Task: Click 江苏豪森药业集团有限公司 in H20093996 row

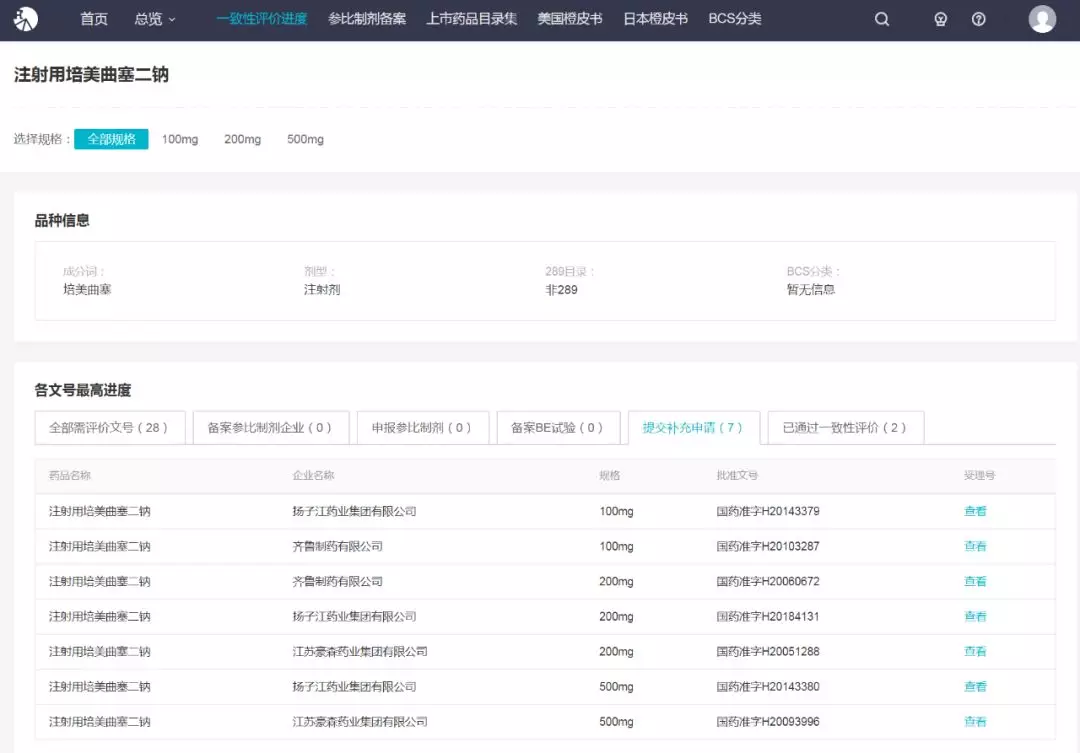Action: click(x=360, y=722)
